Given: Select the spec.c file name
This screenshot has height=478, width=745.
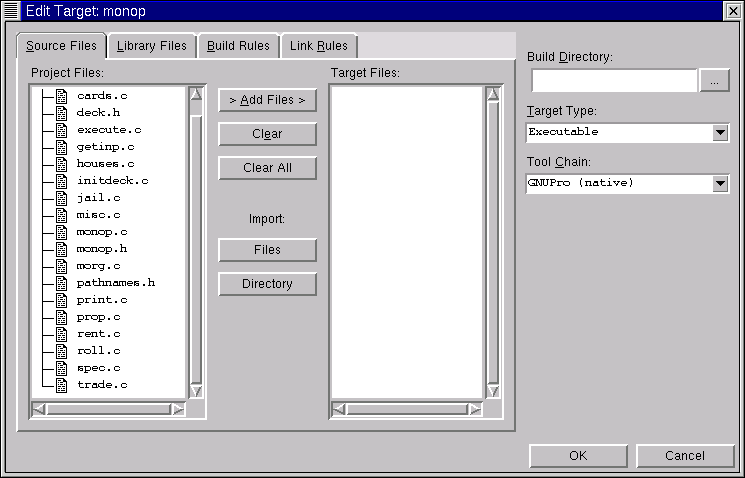Looking at the screenshot, I should click(x=98, y=368).
